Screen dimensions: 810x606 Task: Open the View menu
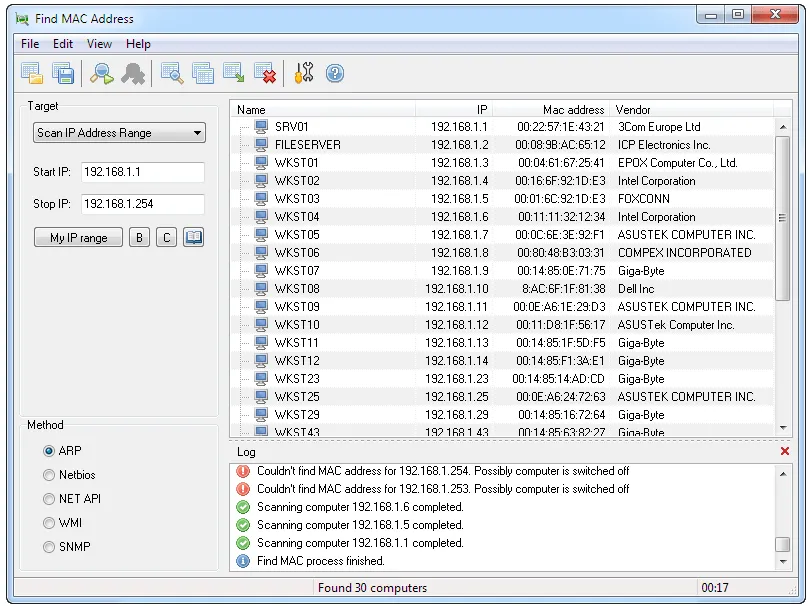click(x=99, y=43)
